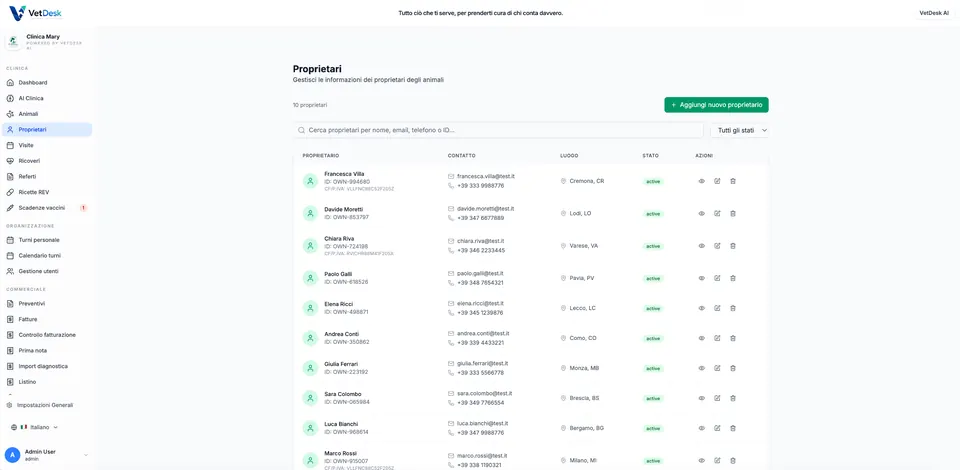Focus the Cerca proprietari search field
Screen dimensions: 960x470
tap(498, 130)
